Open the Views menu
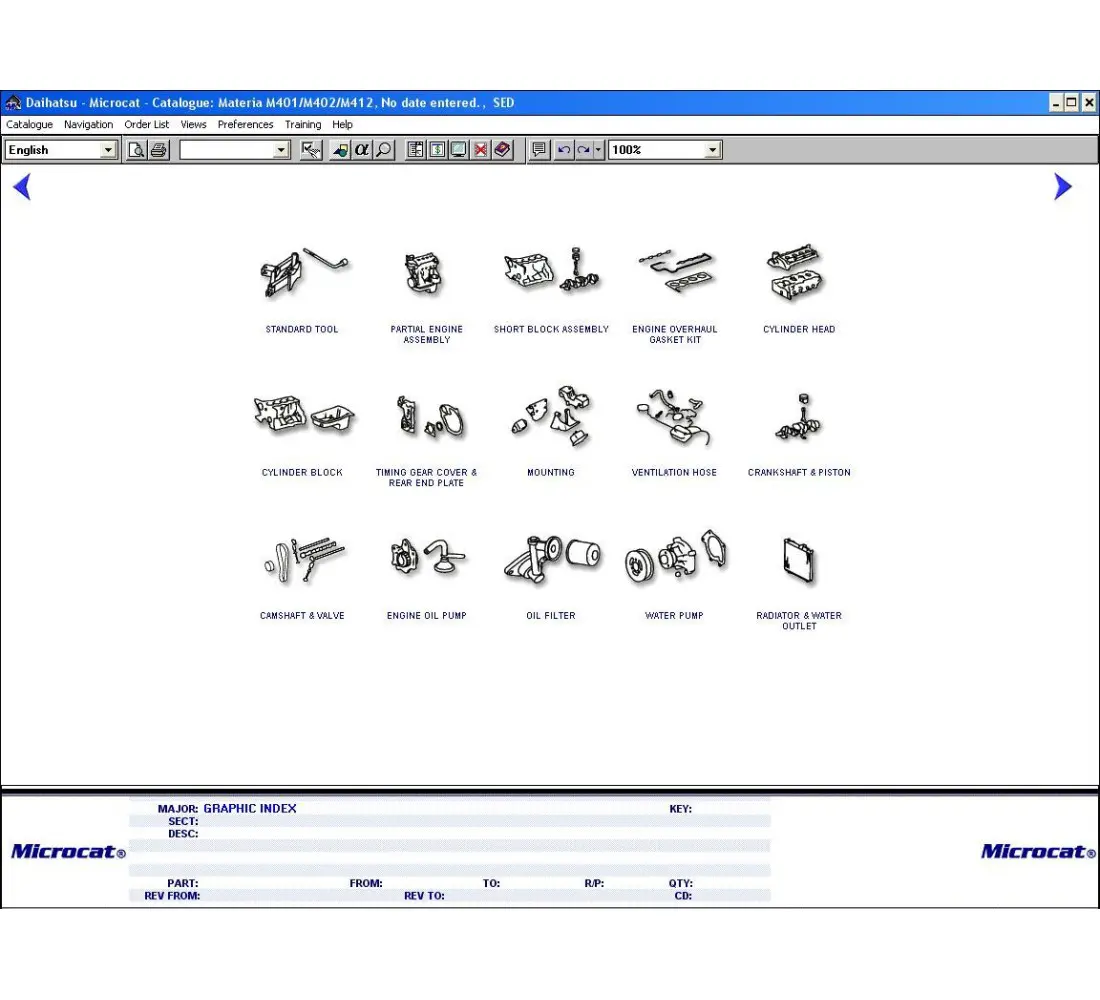 (x=194, y=124)
